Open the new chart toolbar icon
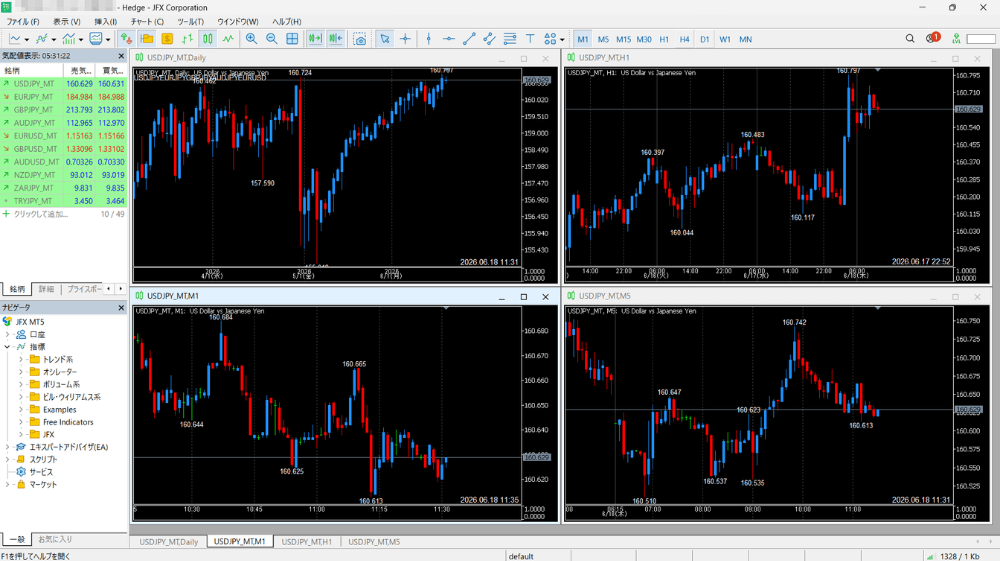The image size is (1000, 561). [x=15, y=39]
